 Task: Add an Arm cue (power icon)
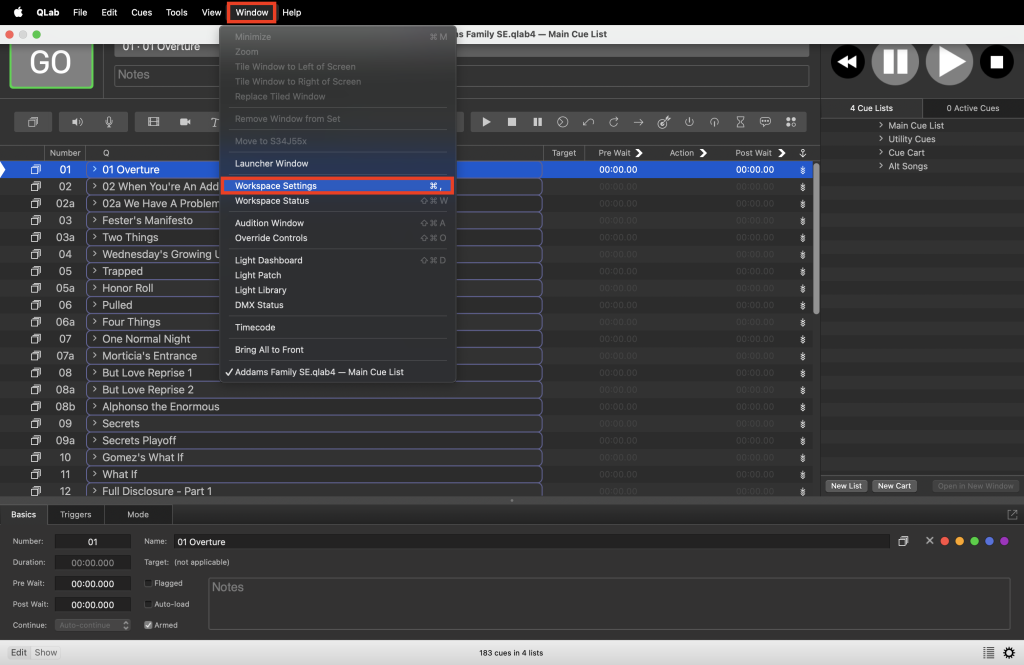[689, 122]
